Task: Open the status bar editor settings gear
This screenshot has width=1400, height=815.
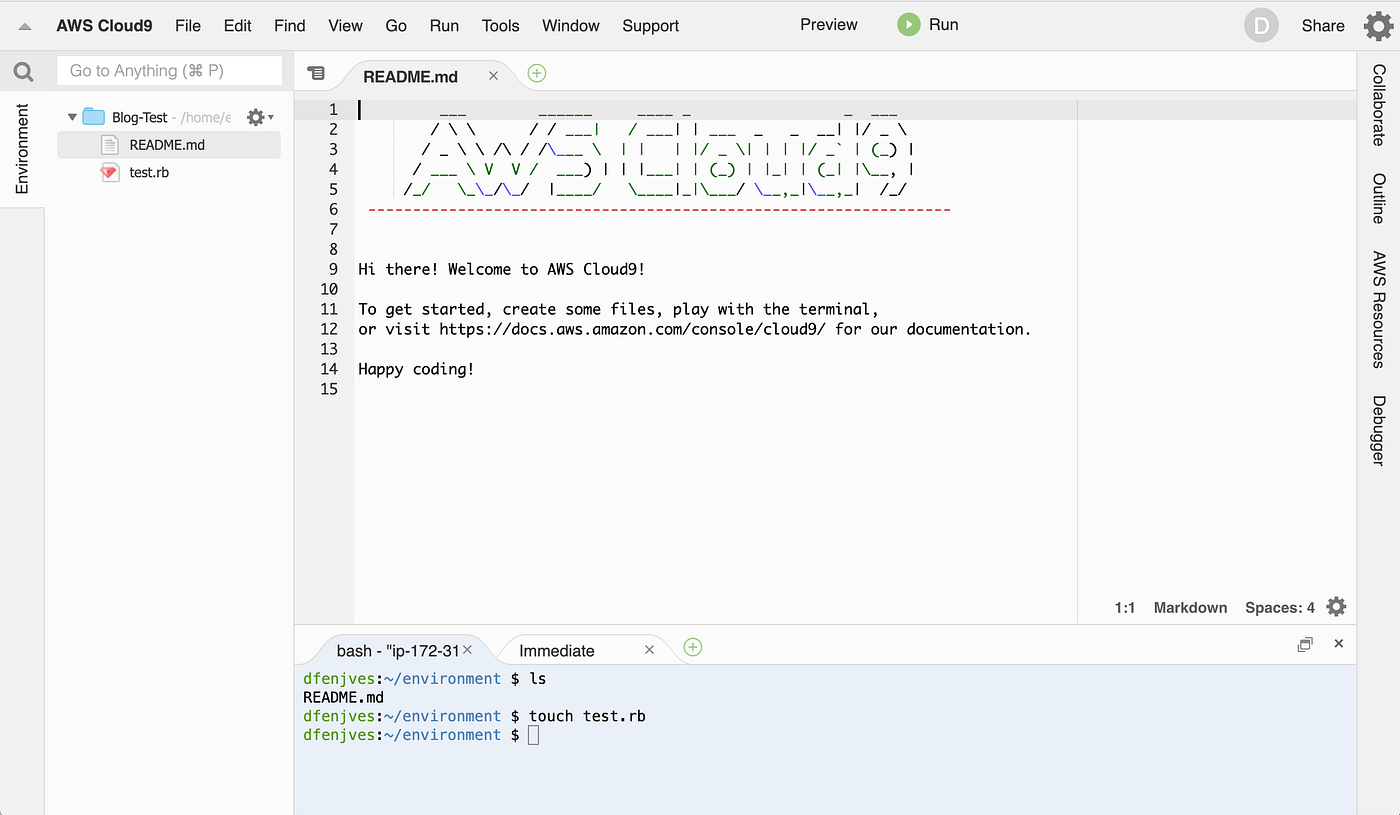Action: click(x=1336, y=607)
